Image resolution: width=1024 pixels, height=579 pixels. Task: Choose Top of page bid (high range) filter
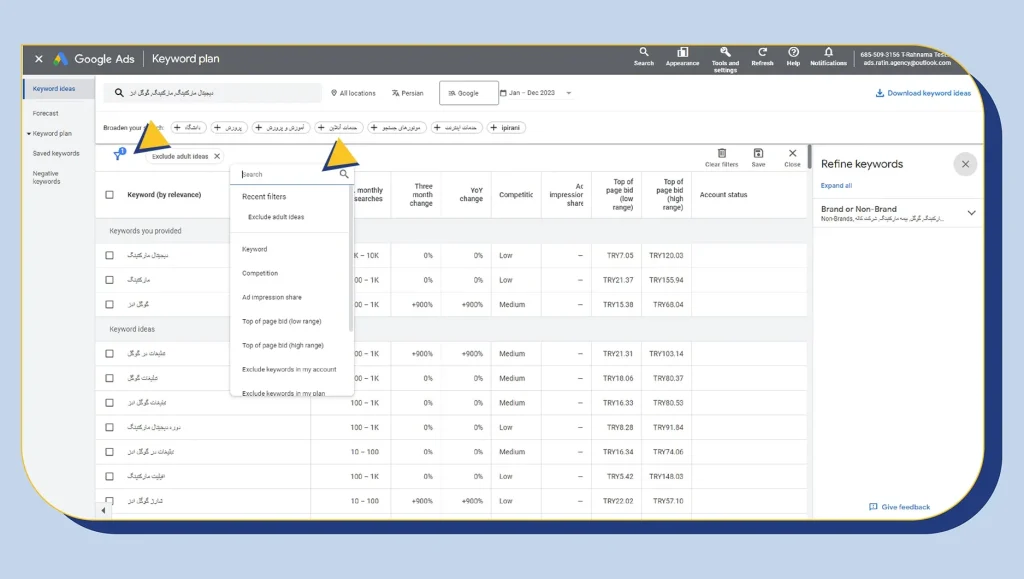283,345
